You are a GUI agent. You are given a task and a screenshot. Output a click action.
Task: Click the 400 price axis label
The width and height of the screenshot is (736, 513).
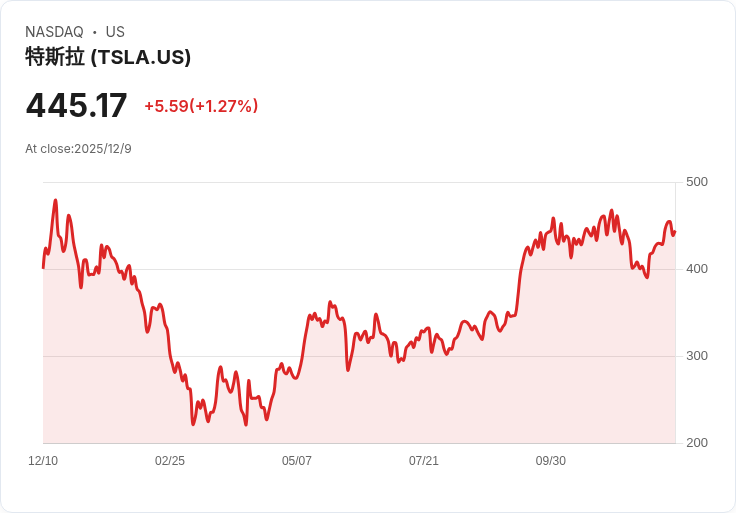[x=697, y=269]
